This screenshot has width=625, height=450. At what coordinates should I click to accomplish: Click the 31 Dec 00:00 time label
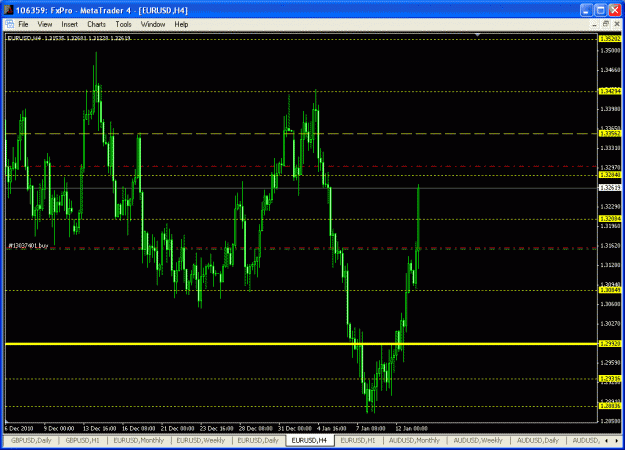tap(295, 428)
